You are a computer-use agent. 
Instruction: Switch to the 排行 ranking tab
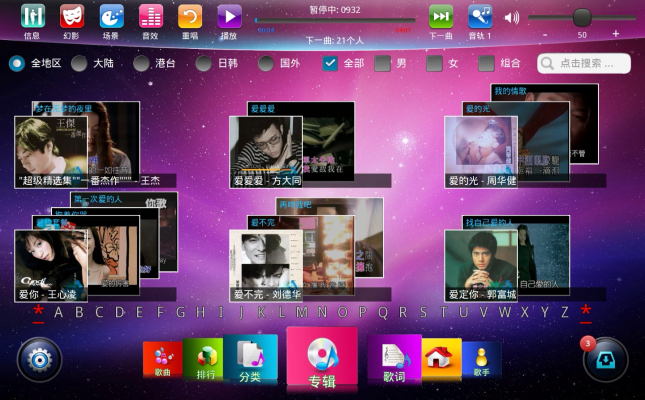(203, 359)
